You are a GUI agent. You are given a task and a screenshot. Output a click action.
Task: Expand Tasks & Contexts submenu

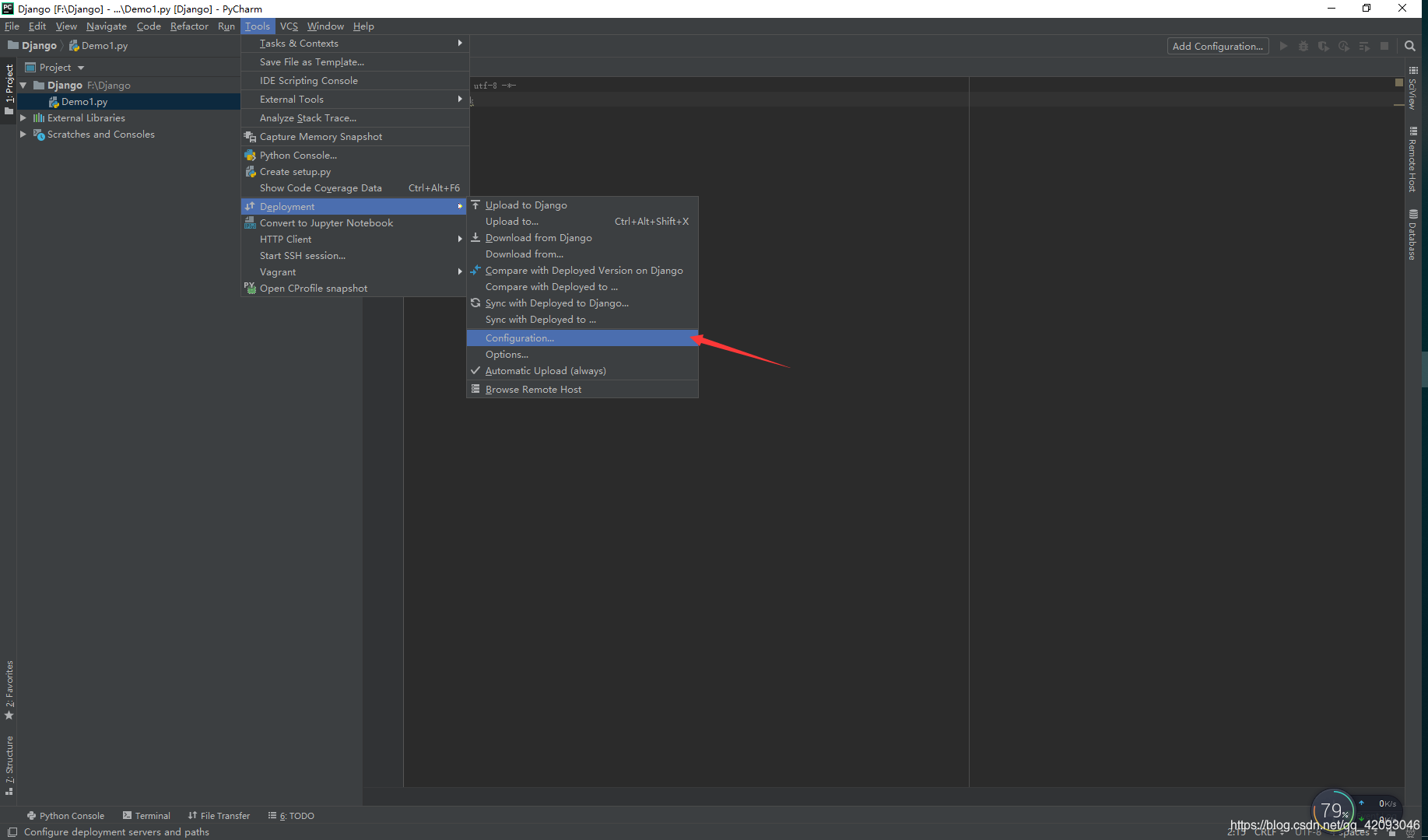point(354,44)
